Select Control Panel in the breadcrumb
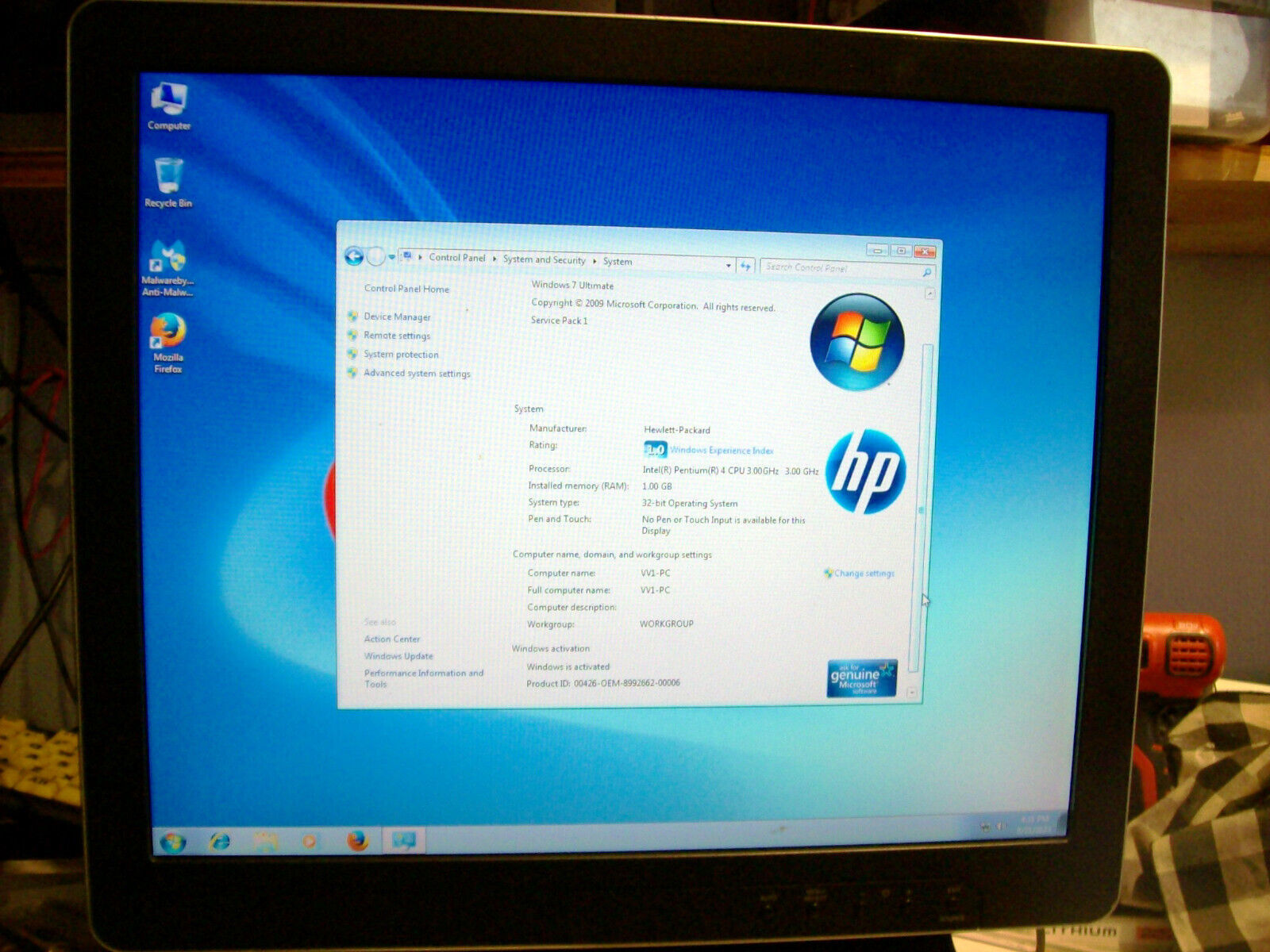Screen dimensions: 1270x952 pos(457,258)
